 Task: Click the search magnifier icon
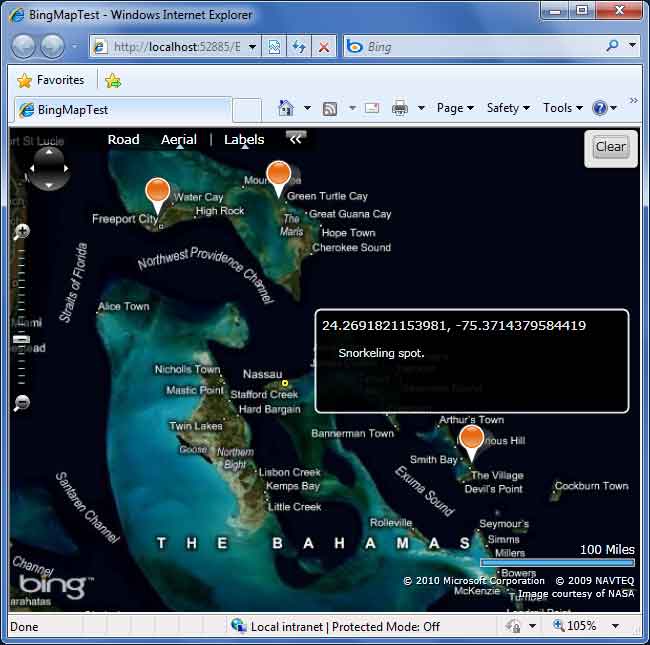(612, 46)
